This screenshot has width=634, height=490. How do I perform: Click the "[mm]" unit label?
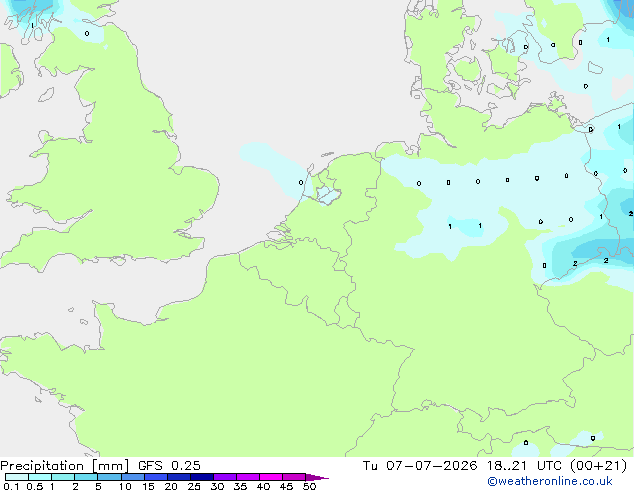click(x=110, y=466)
